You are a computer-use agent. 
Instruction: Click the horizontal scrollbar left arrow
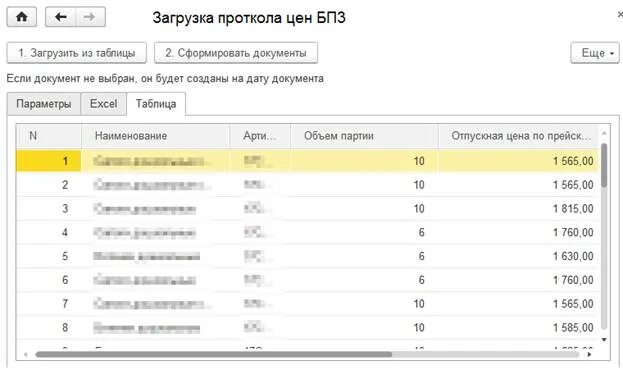pos(26,354)
